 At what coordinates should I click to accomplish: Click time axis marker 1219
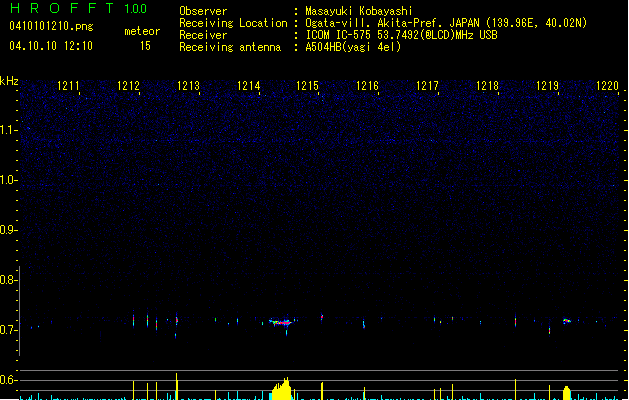tap(548, 86)
